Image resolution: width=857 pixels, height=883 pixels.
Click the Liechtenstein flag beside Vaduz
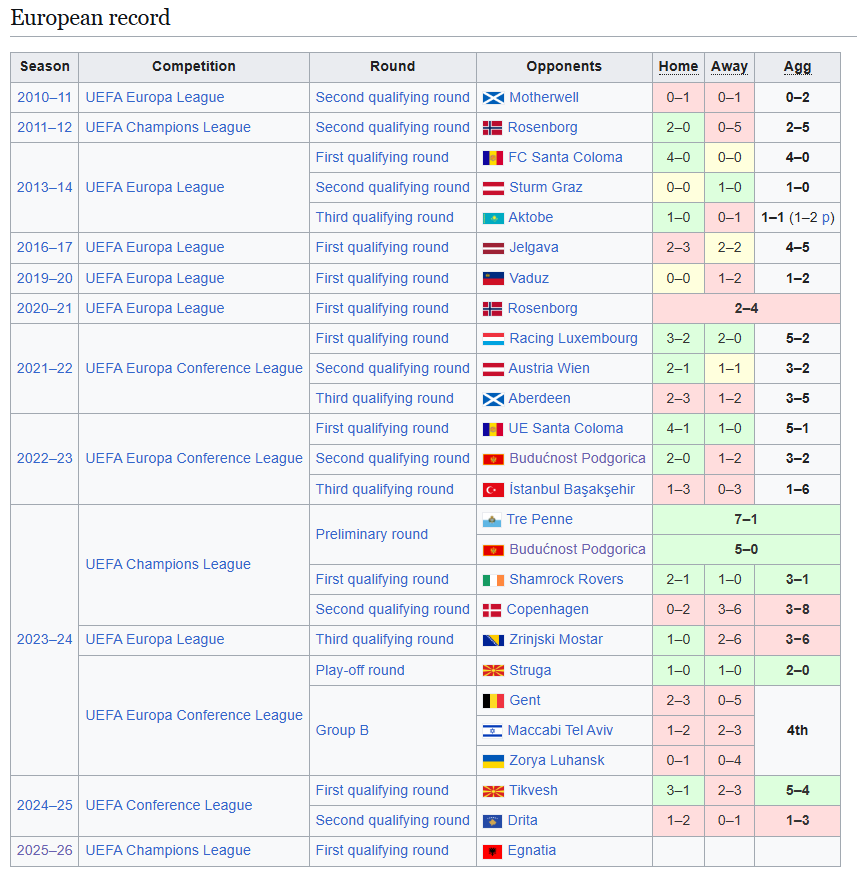click(493, 278)
